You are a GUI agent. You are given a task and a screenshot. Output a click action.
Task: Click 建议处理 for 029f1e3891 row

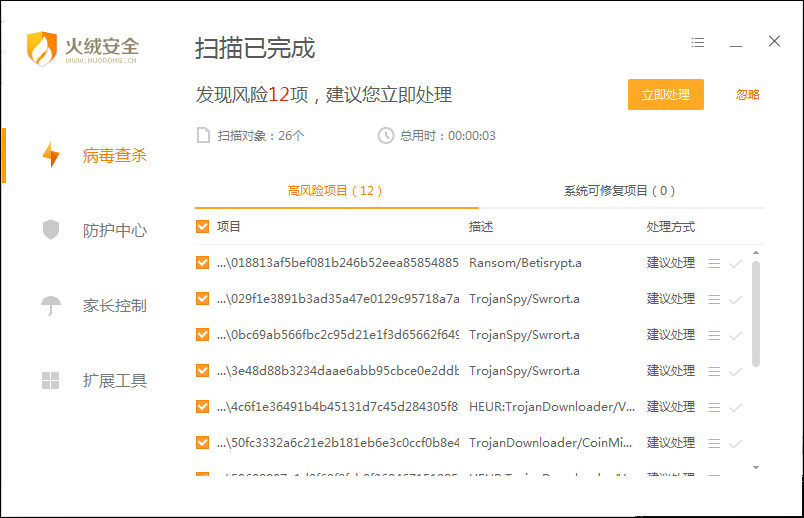[x=671, y=298]
